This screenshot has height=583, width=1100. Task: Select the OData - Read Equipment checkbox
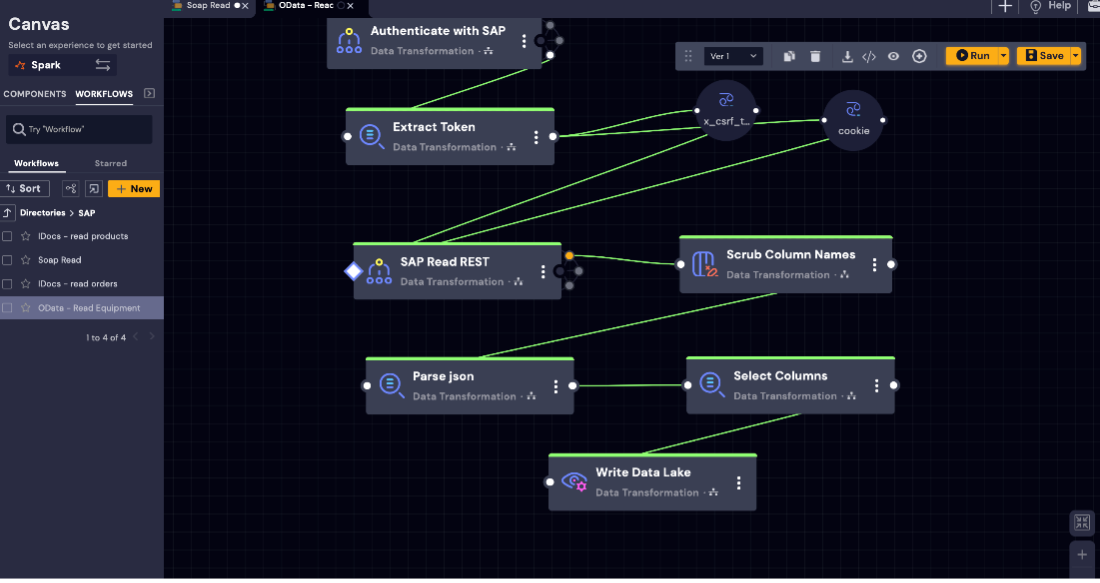(8, 308)
